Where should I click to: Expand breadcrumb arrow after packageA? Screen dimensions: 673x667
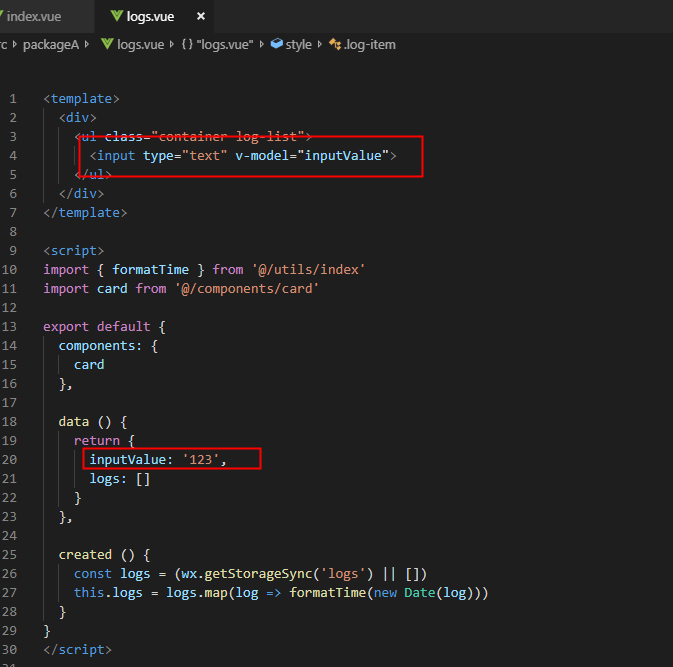(x=87, y=44)
